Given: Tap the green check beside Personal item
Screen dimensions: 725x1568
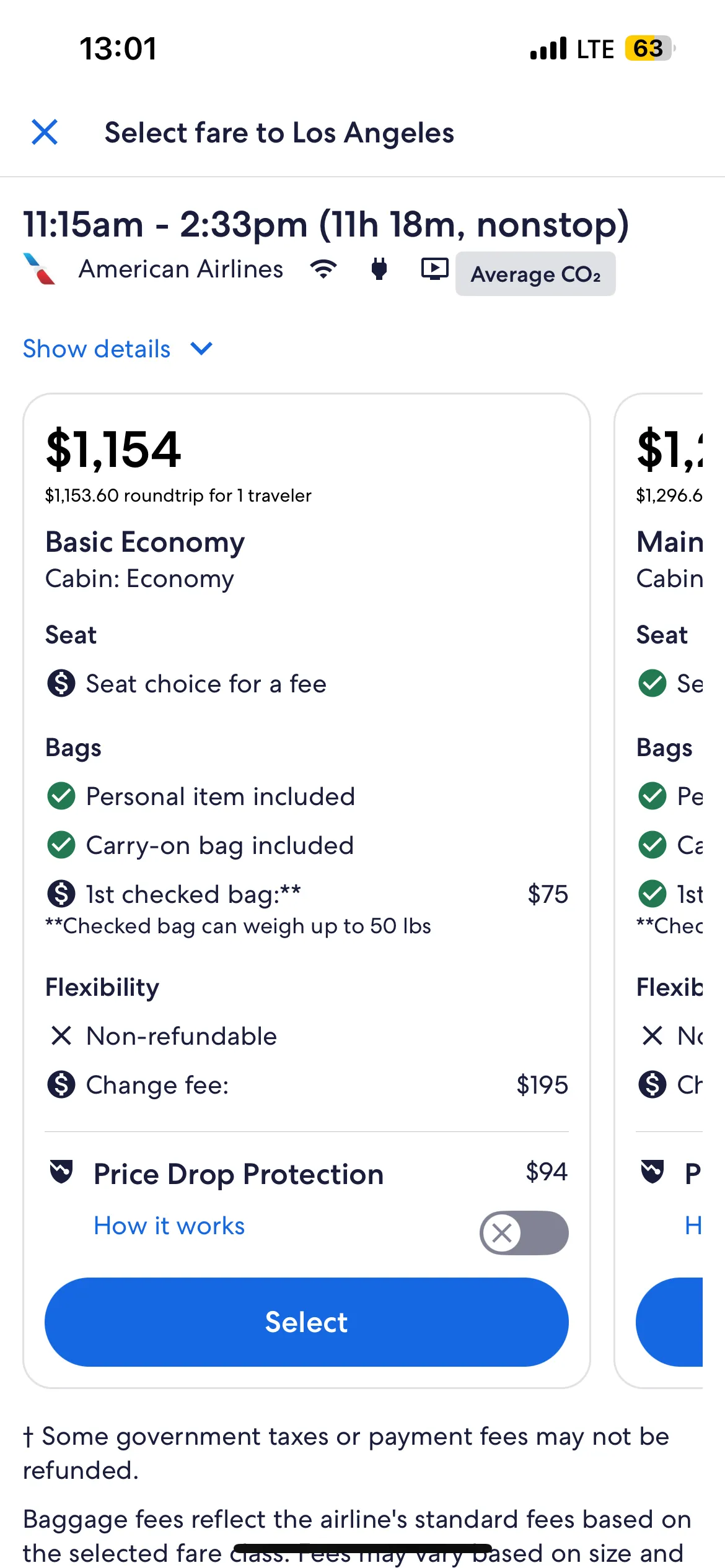Looking at the screenshot, I should [61, 796].
